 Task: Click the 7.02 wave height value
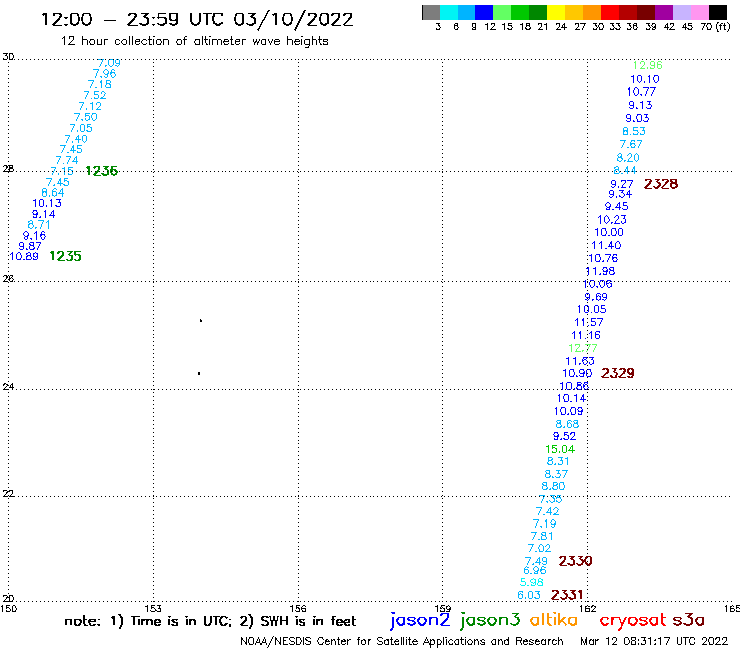(539, 549)
